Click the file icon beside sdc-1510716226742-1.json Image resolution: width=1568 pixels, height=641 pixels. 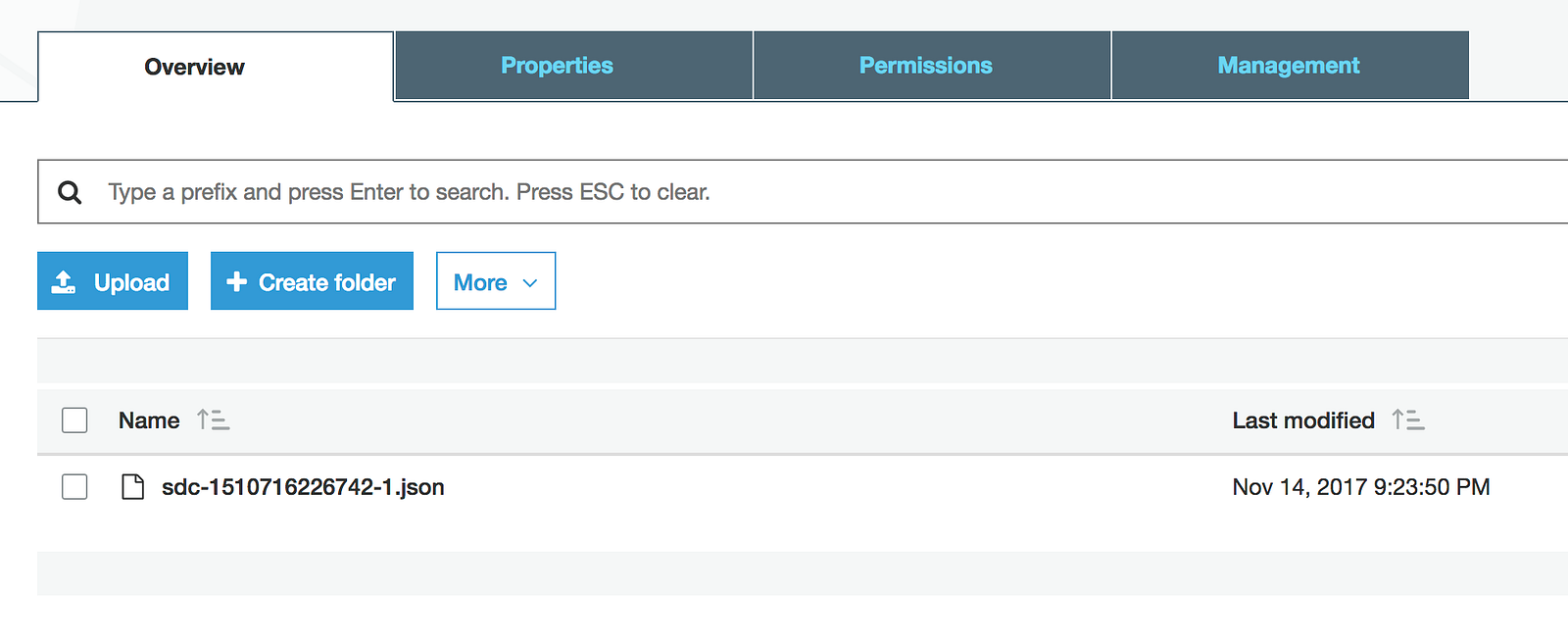tap(132, 487)
